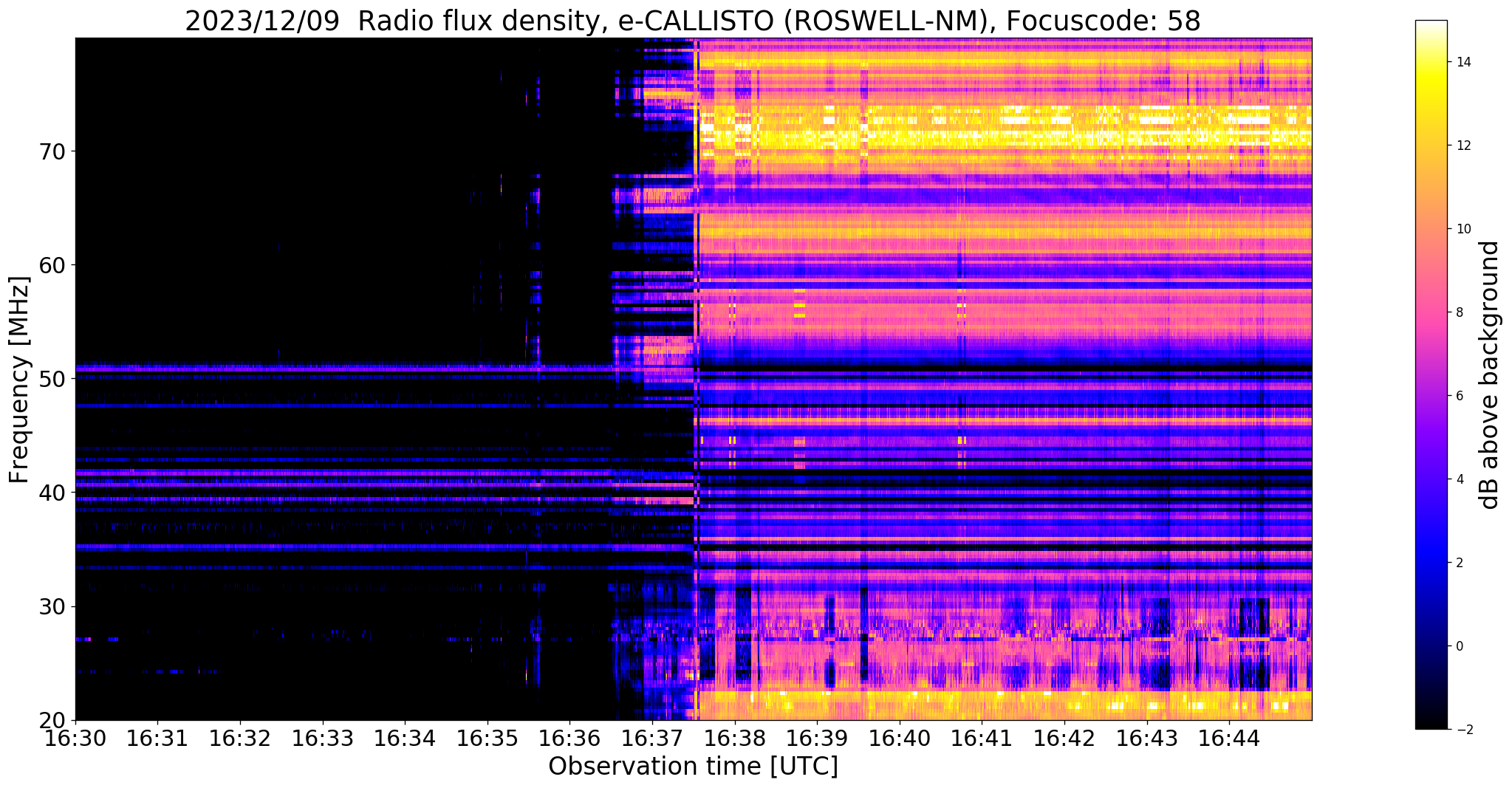Click the 16:43 time tick label

[x=1147, y=737]
